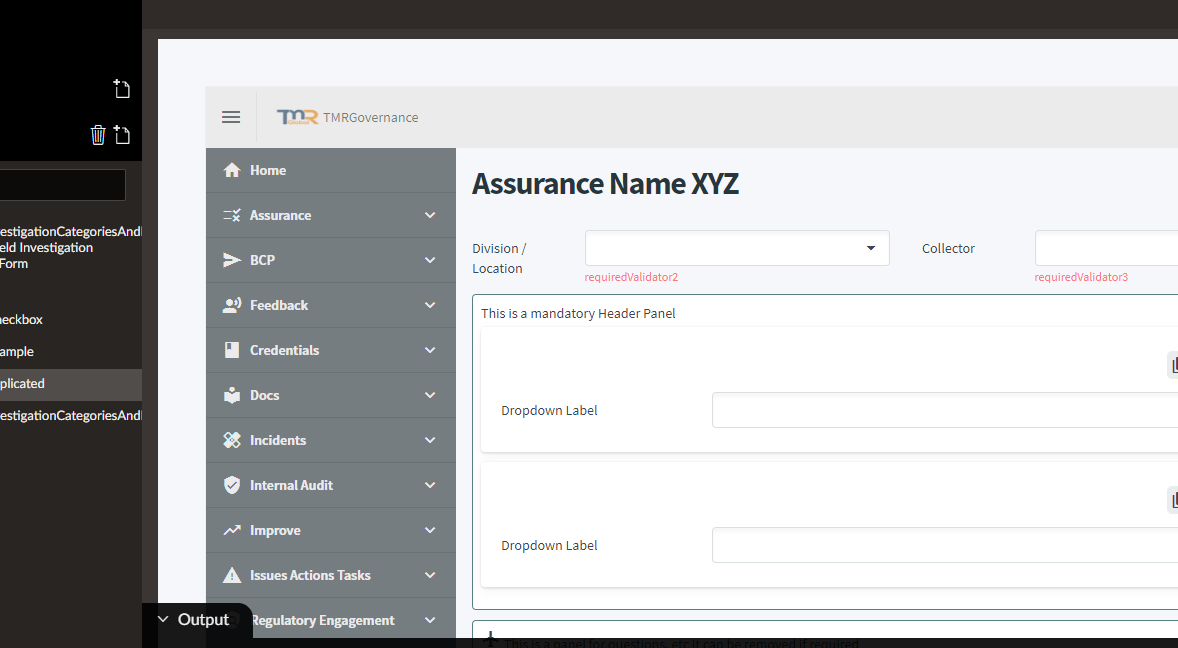
Task: Select the Home text label in sidebar
Action: coord(268,170)
